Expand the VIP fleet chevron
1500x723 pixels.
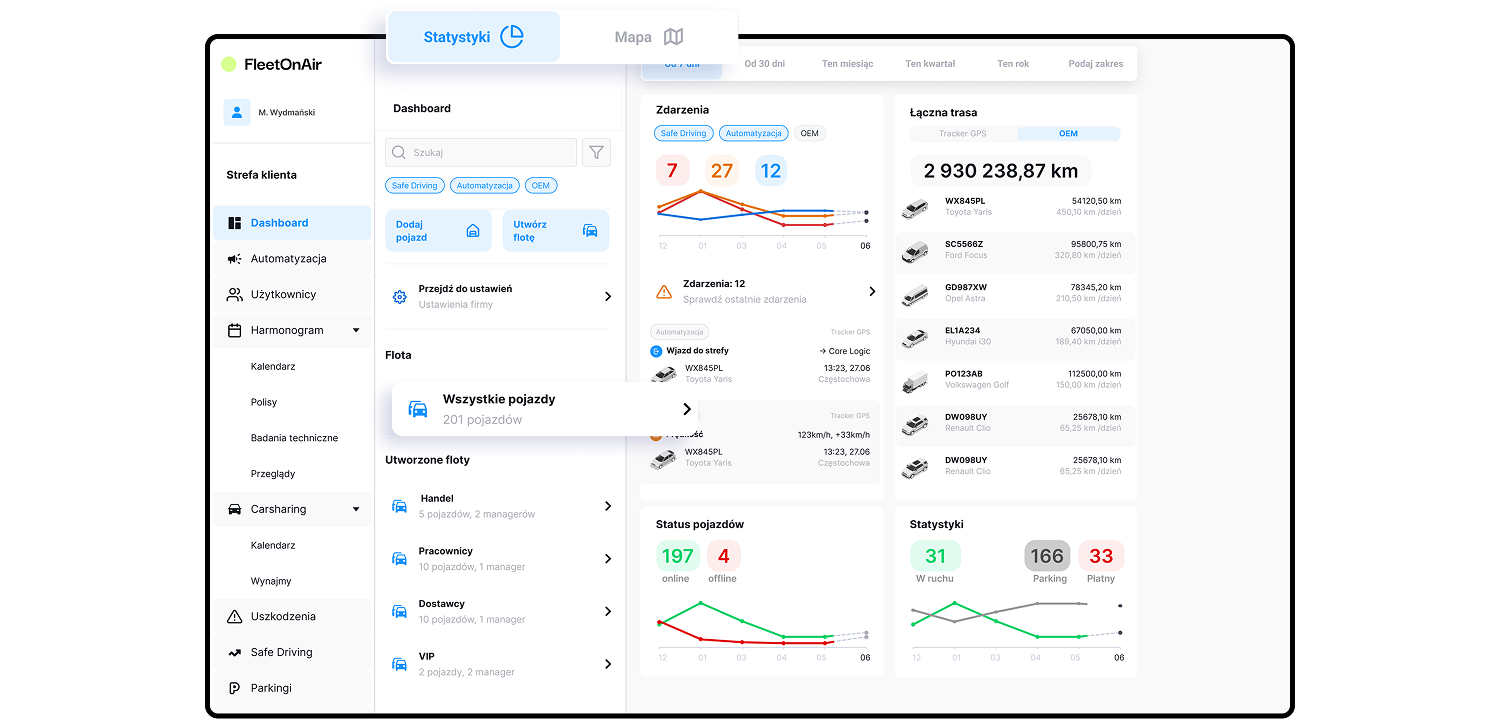(x=608, y=664)
